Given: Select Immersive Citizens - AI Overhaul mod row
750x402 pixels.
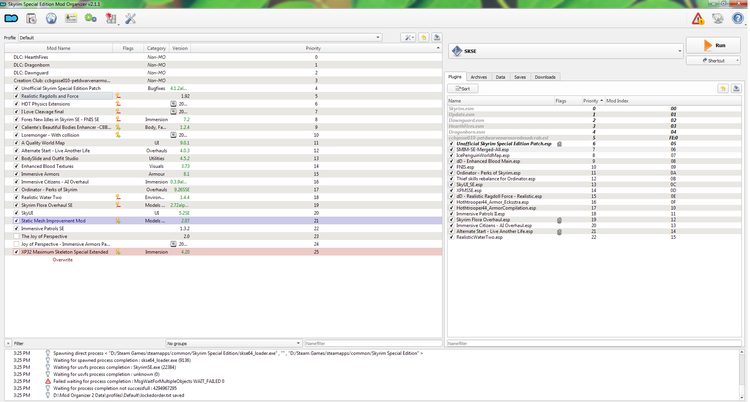Looking at the screenshot, I should tap(223, 182).
